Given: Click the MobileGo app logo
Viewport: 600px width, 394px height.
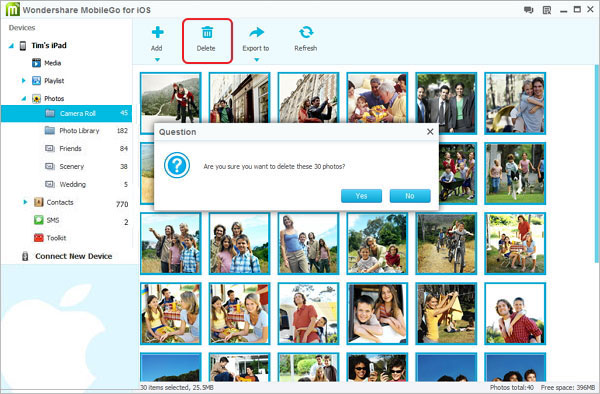Looking at the screenshot, I should point(13,10).
